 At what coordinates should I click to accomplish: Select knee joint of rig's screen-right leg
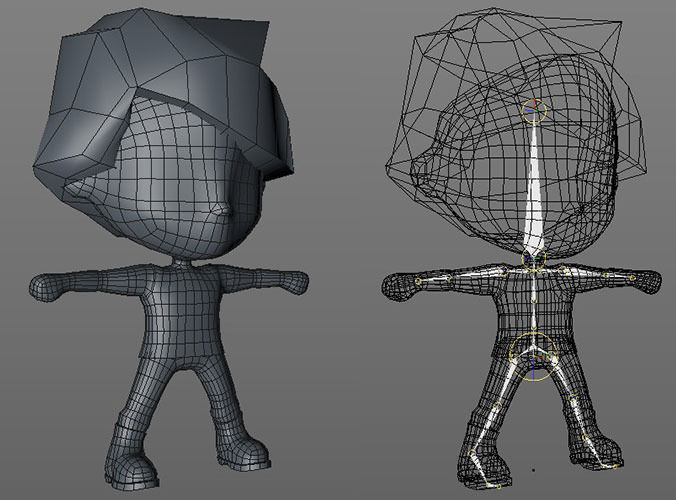coord(573,399)
